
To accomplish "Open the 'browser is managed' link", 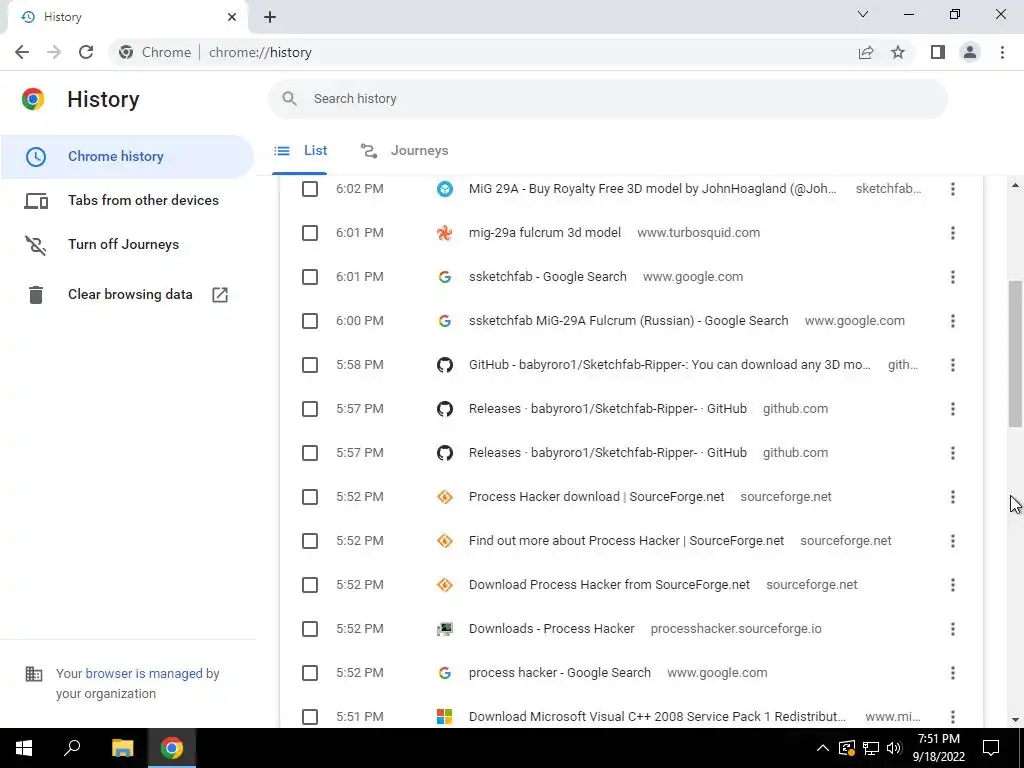I will pyautogui.click(x=144, y=673).
